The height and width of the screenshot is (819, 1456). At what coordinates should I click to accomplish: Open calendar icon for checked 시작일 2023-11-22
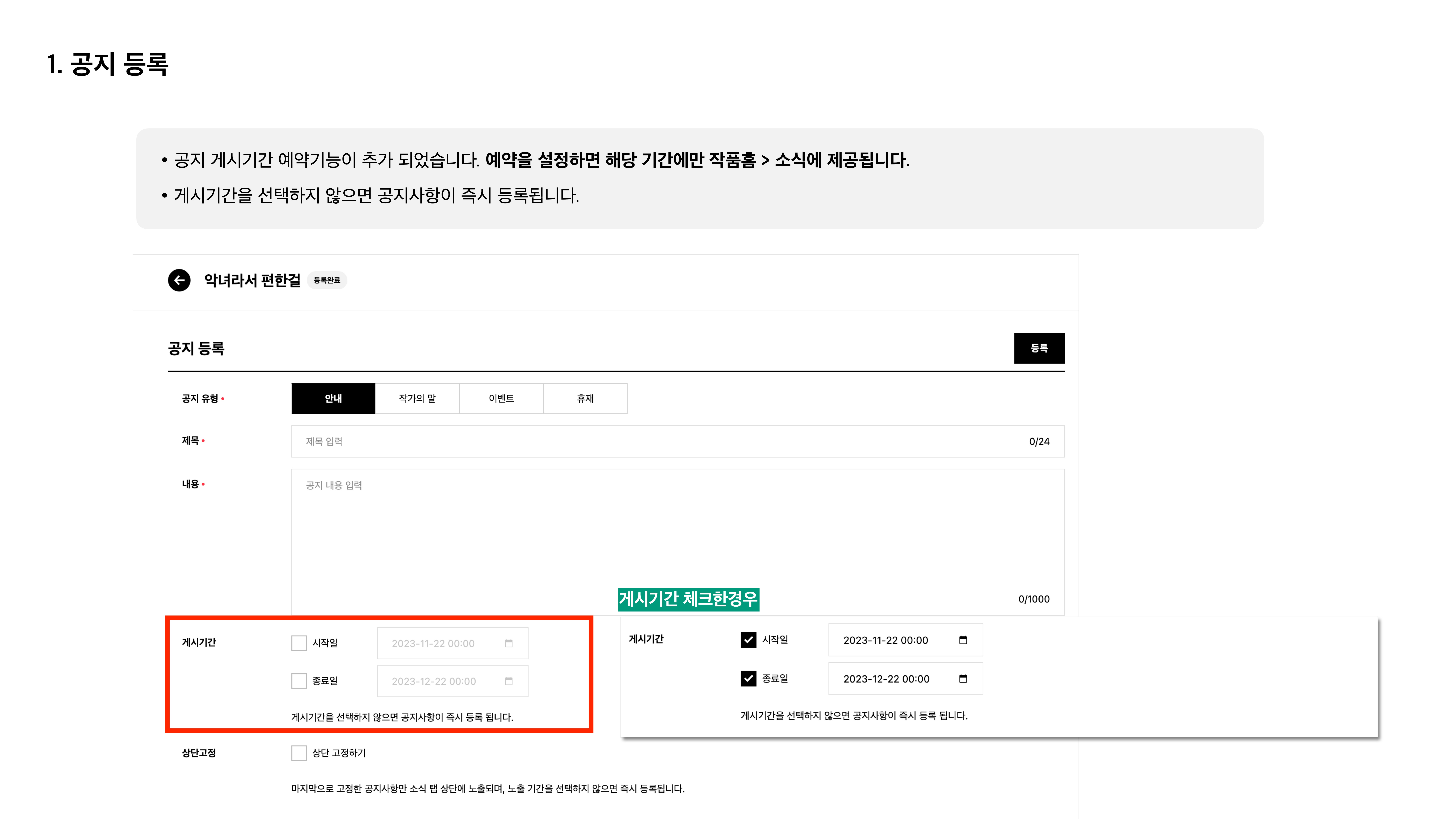point(963,640)
